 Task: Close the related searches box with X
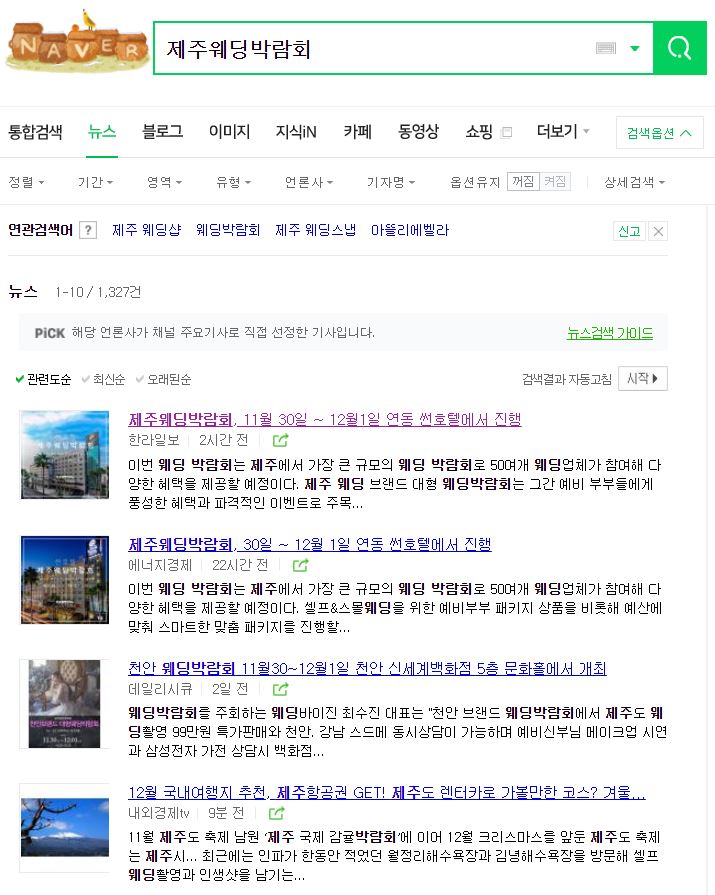pos(658,231)
